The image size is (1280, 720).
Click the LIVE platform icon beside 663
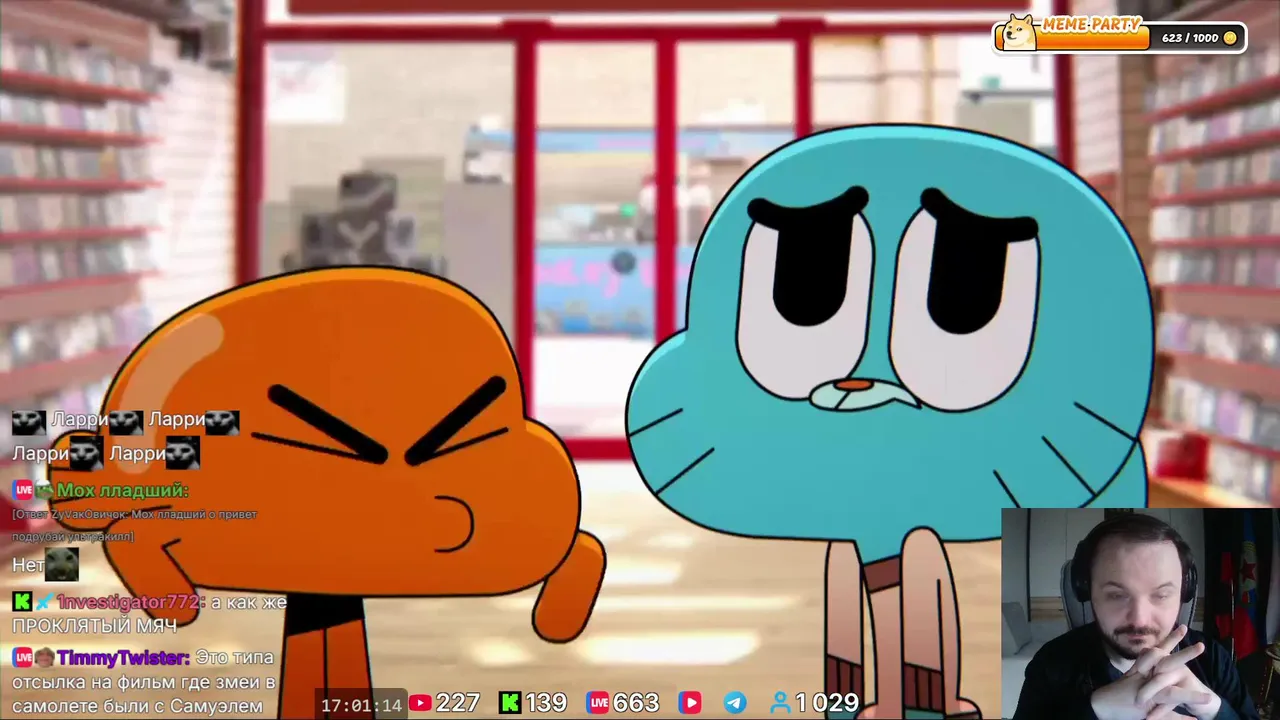598,703
